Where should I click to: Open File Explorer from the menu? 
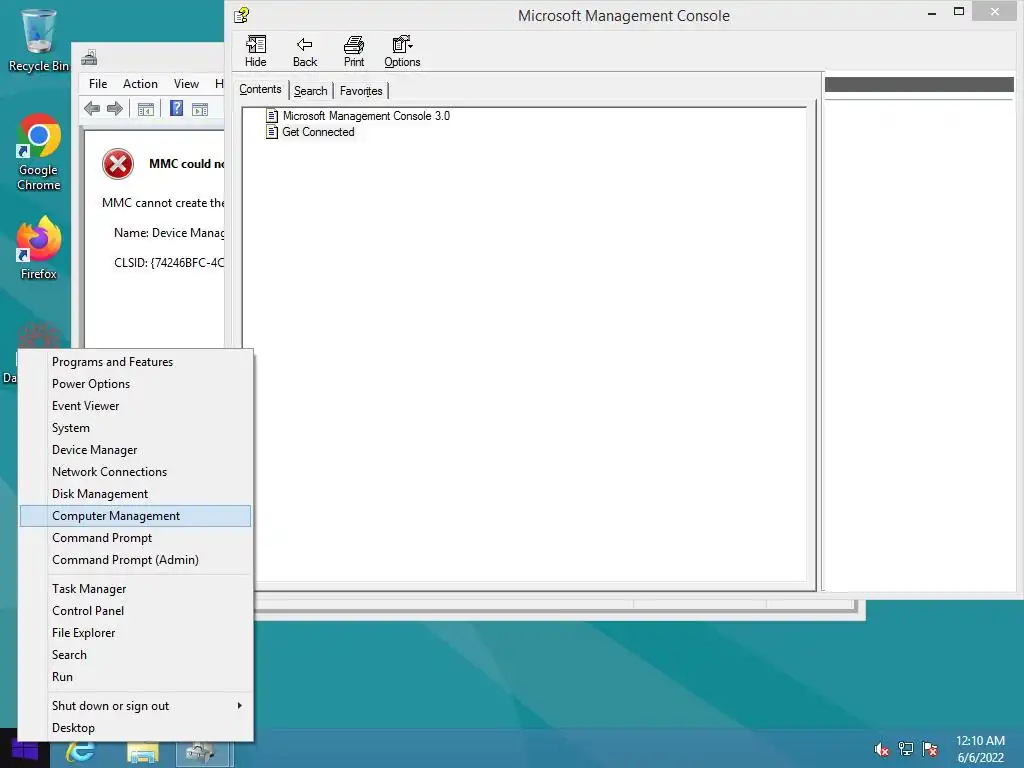click(135, 633)
